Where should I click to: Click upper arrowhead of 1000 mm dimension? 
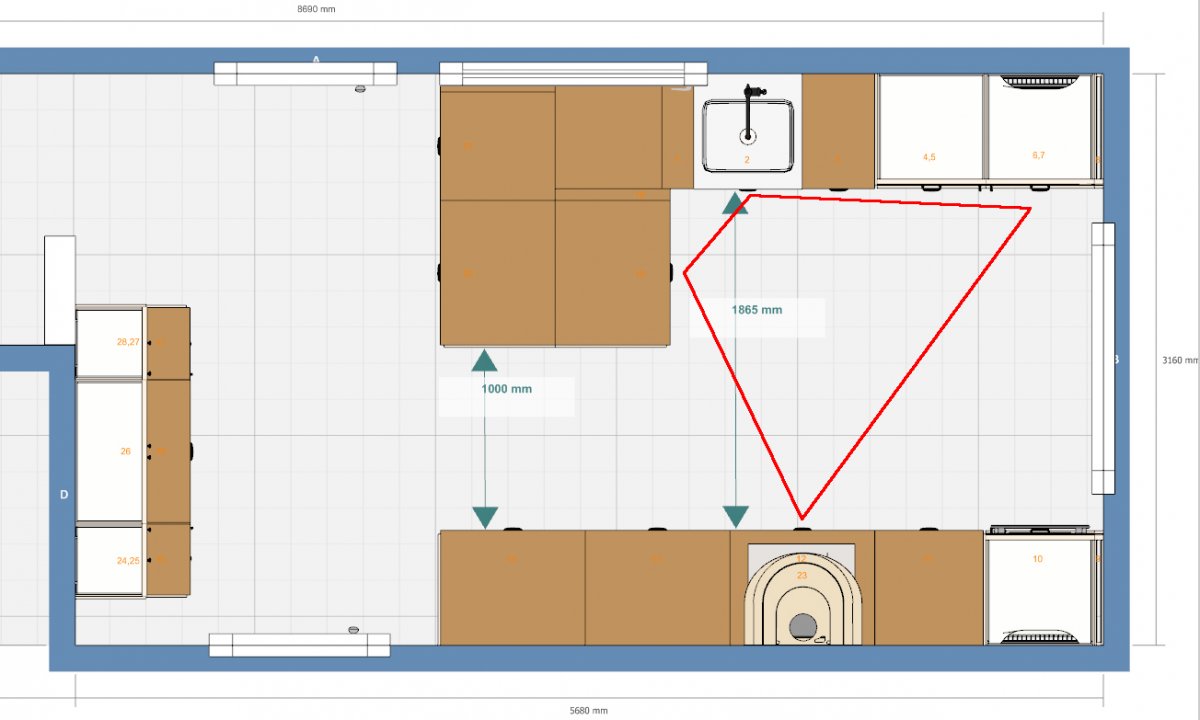click(x=485, y=361)
